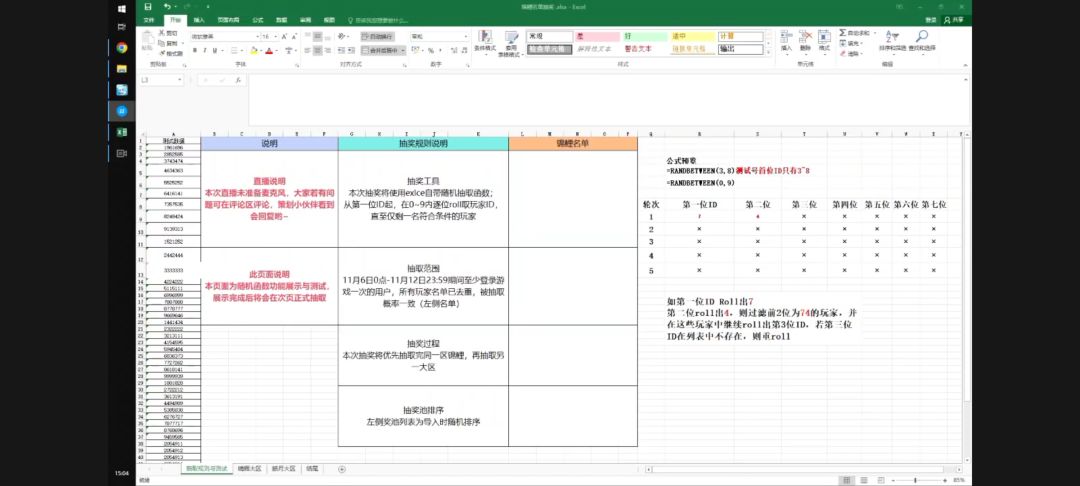Click the Fill button in editing group
Screen dimensions: 1080x486
851,43
